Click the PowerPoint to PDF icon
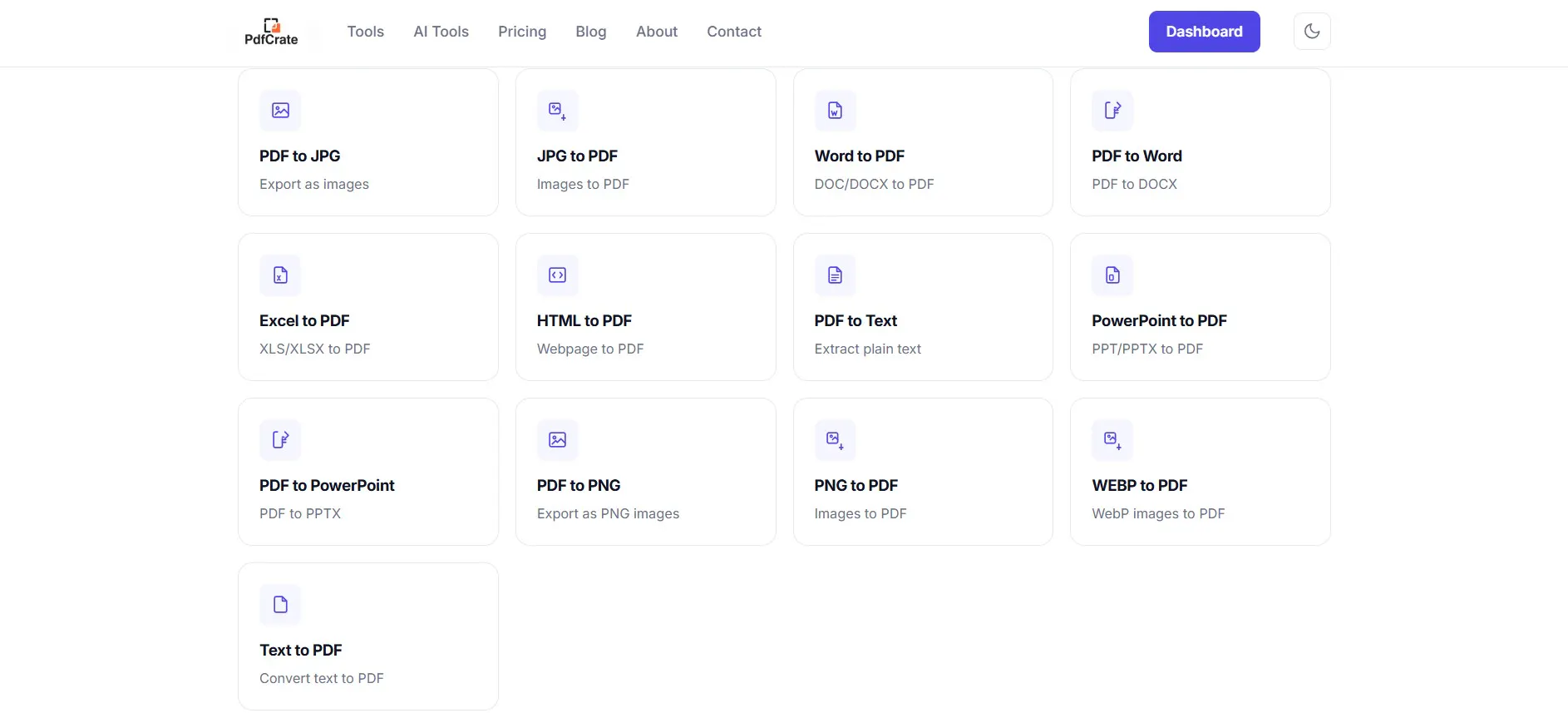 click(x=1112, y=275)
